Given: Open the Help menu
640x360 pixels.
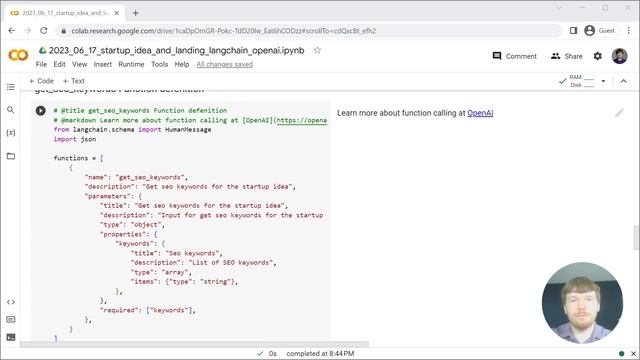Looking at the screenshot, I should pyautogui.click(x=182, y=64).
